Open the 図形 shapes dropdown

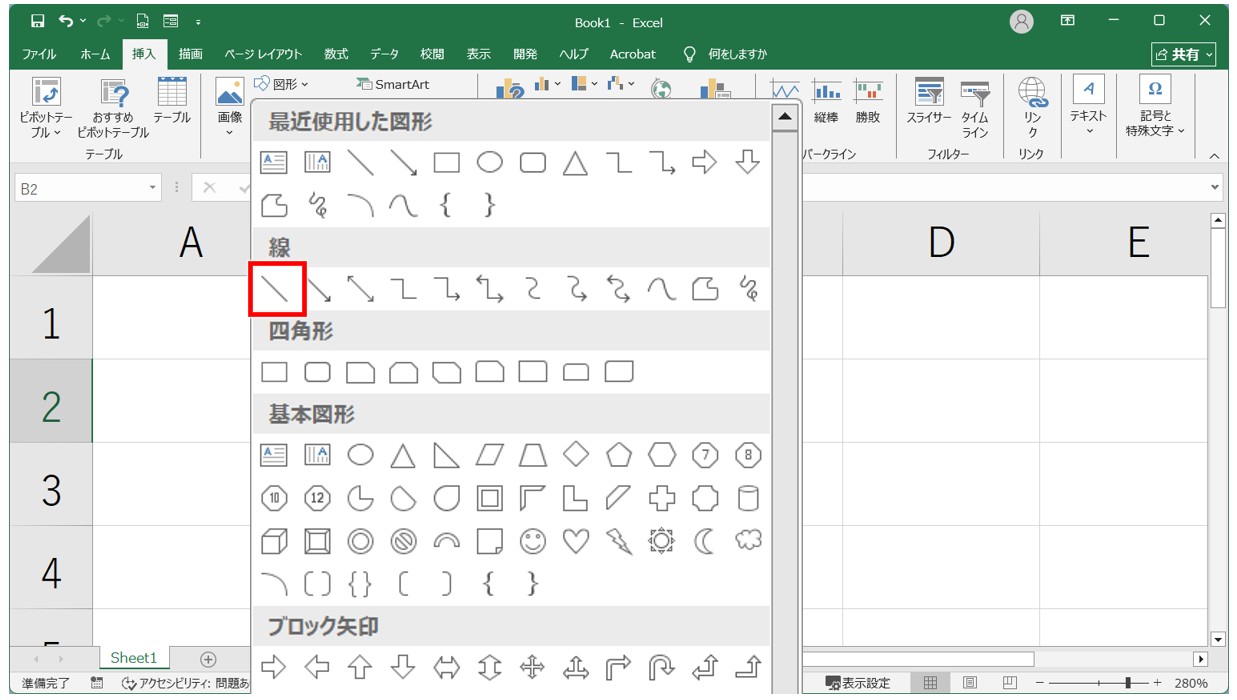click(281, 84)
